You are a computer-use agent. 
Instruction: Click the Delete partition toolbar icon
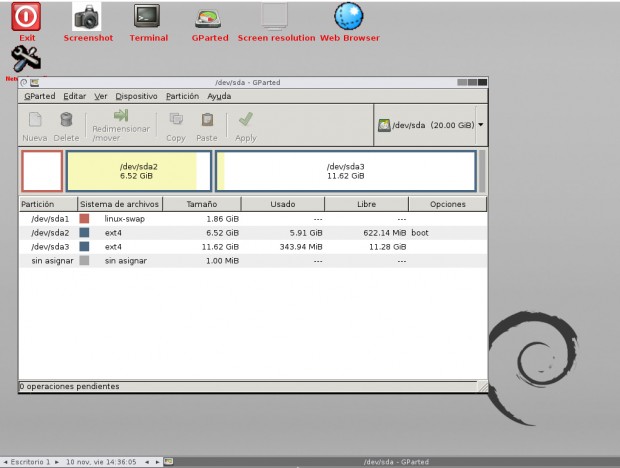tap(66, 119)
